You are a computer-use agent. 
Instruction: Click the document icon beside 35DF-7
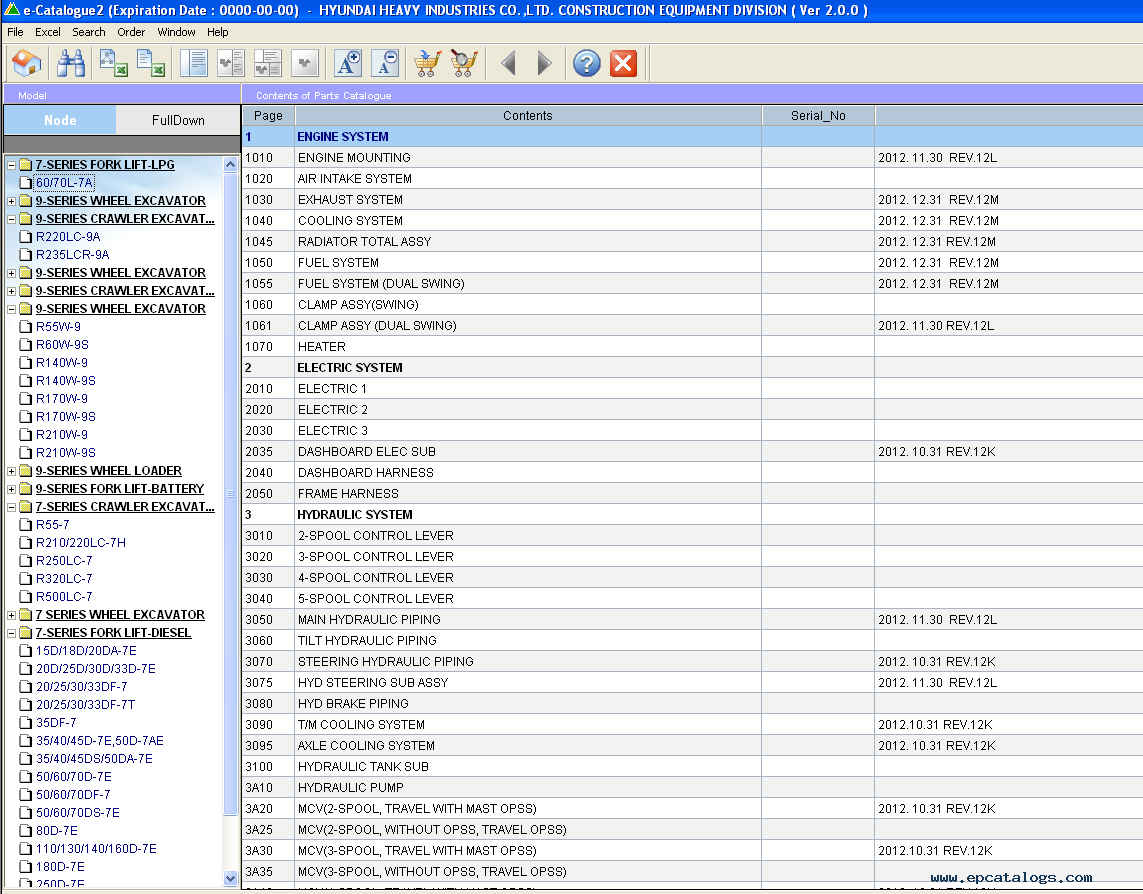pos(26,723)
